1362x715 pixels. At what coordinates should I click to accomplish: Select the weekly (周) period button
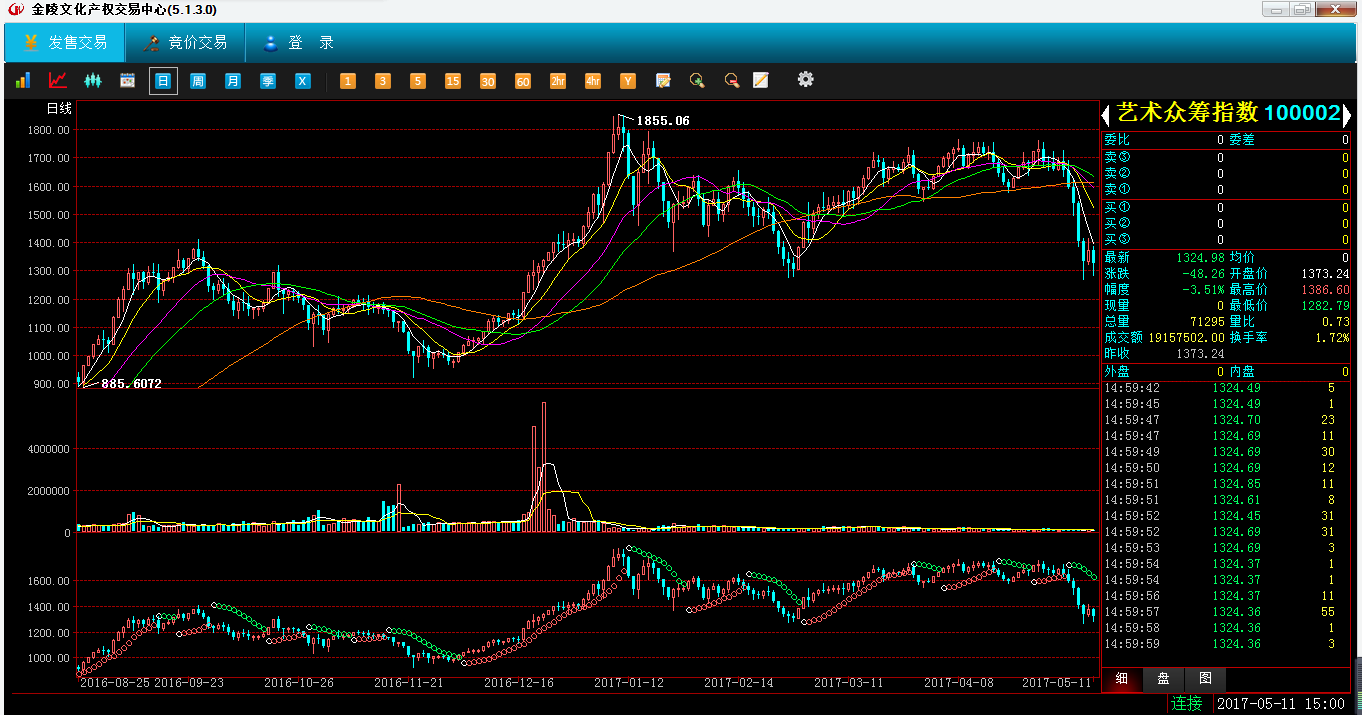click(198, 81)
